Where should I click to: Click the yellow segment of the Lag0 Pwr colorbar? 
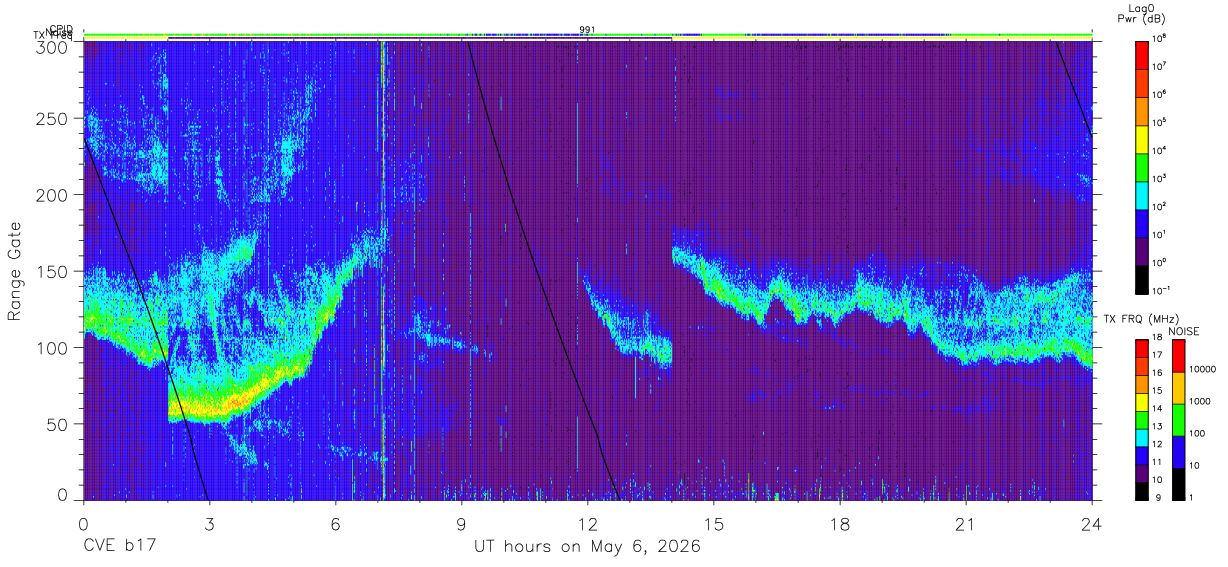click(1141, 139)
